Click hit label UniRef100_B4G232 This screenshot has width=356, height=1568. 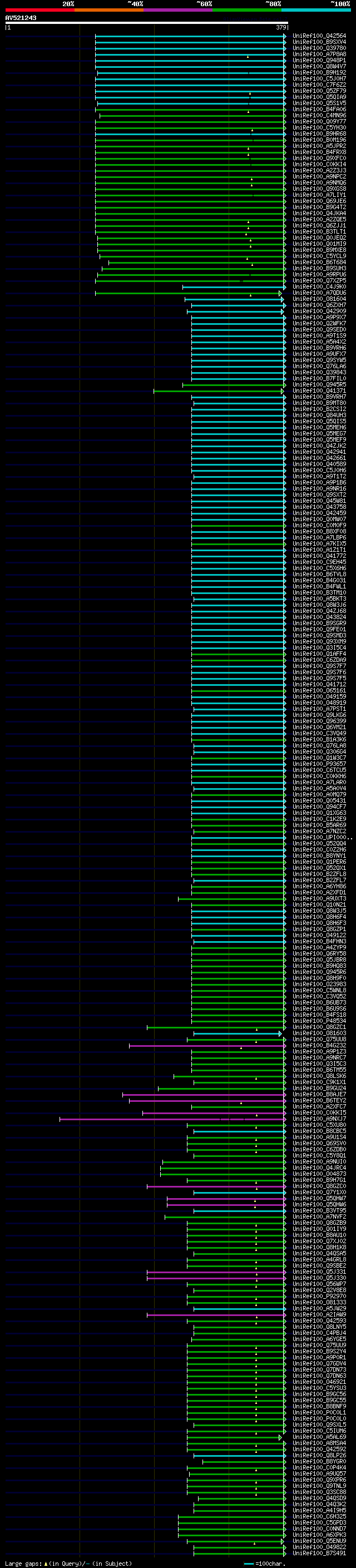(319, 1045)
